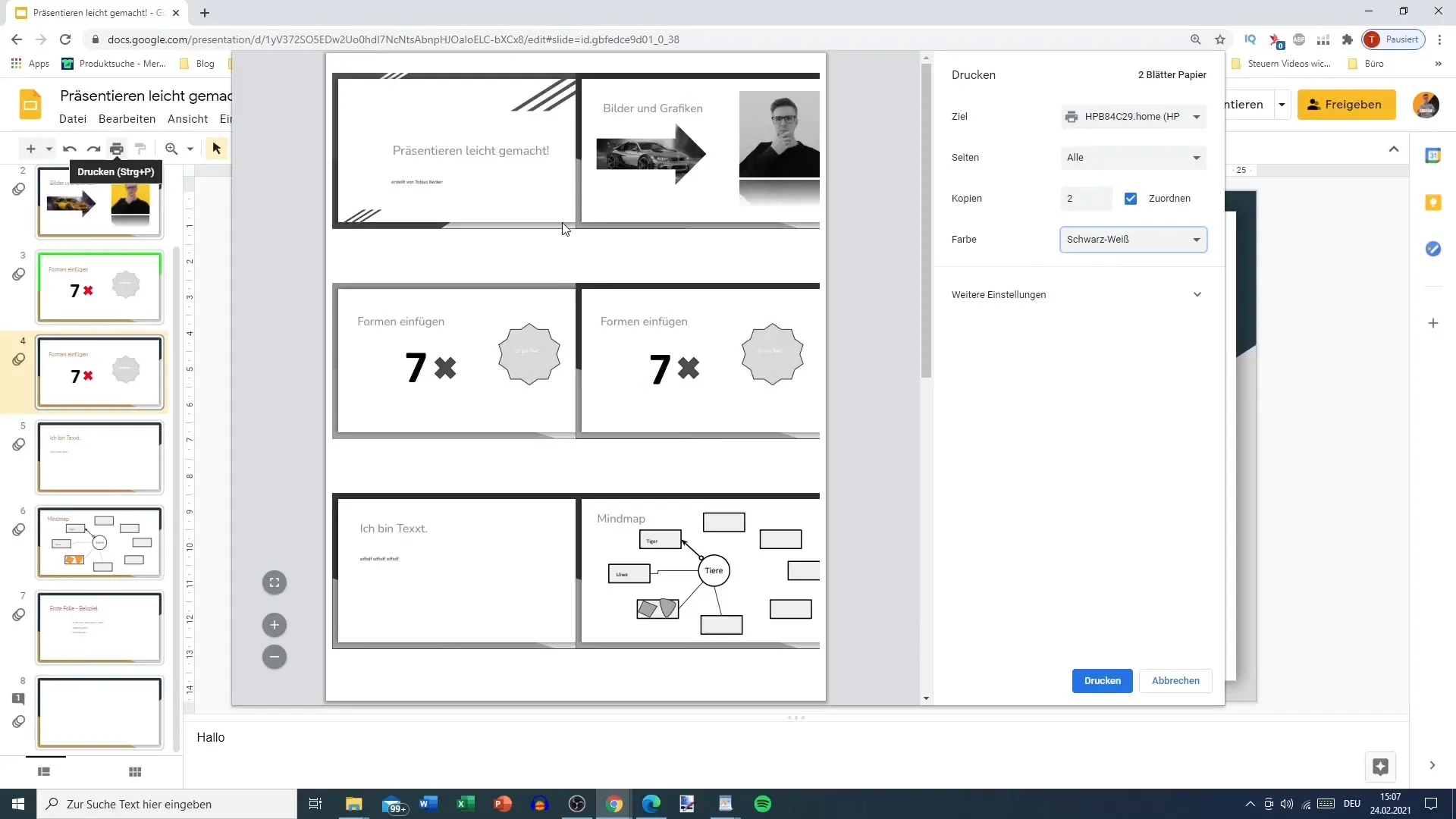Click the Google Slides home logo
The image size is (1456, 819).
(x=30, y=105)
